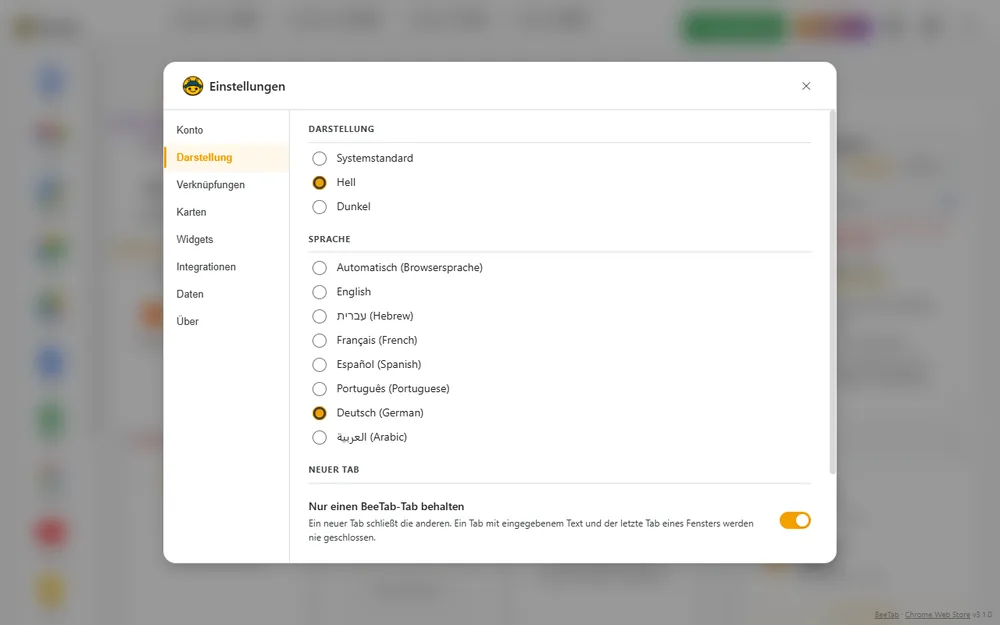This screenshot has width=1000, height=625.
Task: Switch language to Arabic
Action: click(320, 438)
